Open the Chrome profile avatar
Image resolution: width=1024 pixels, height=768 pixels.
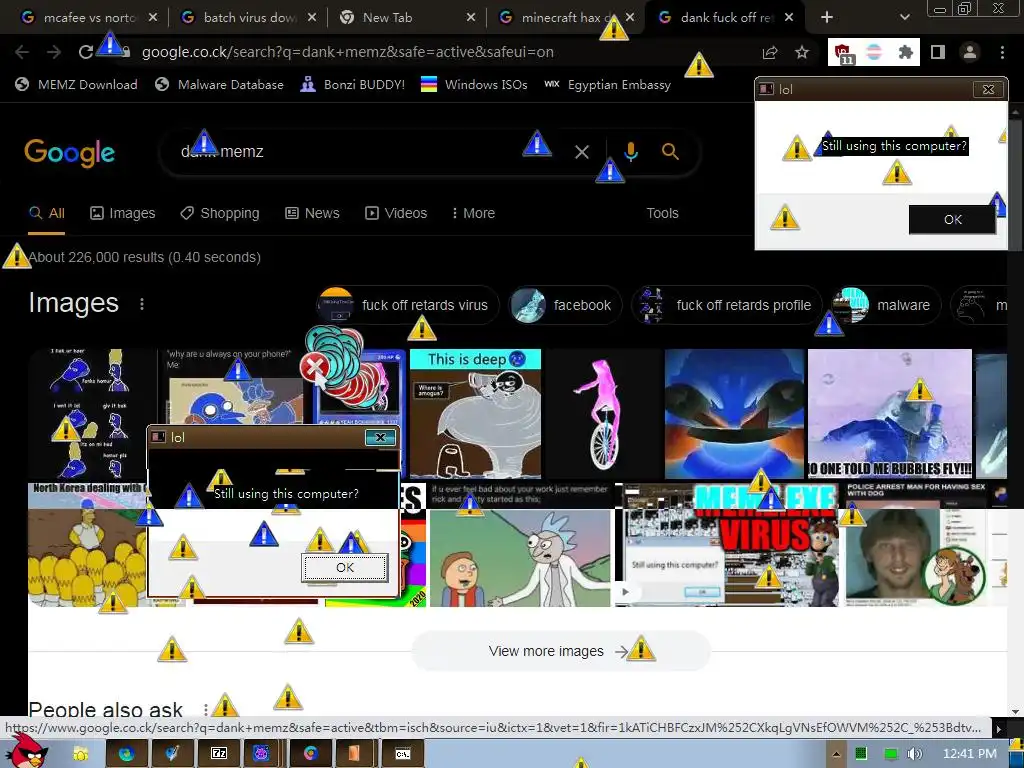970,52
